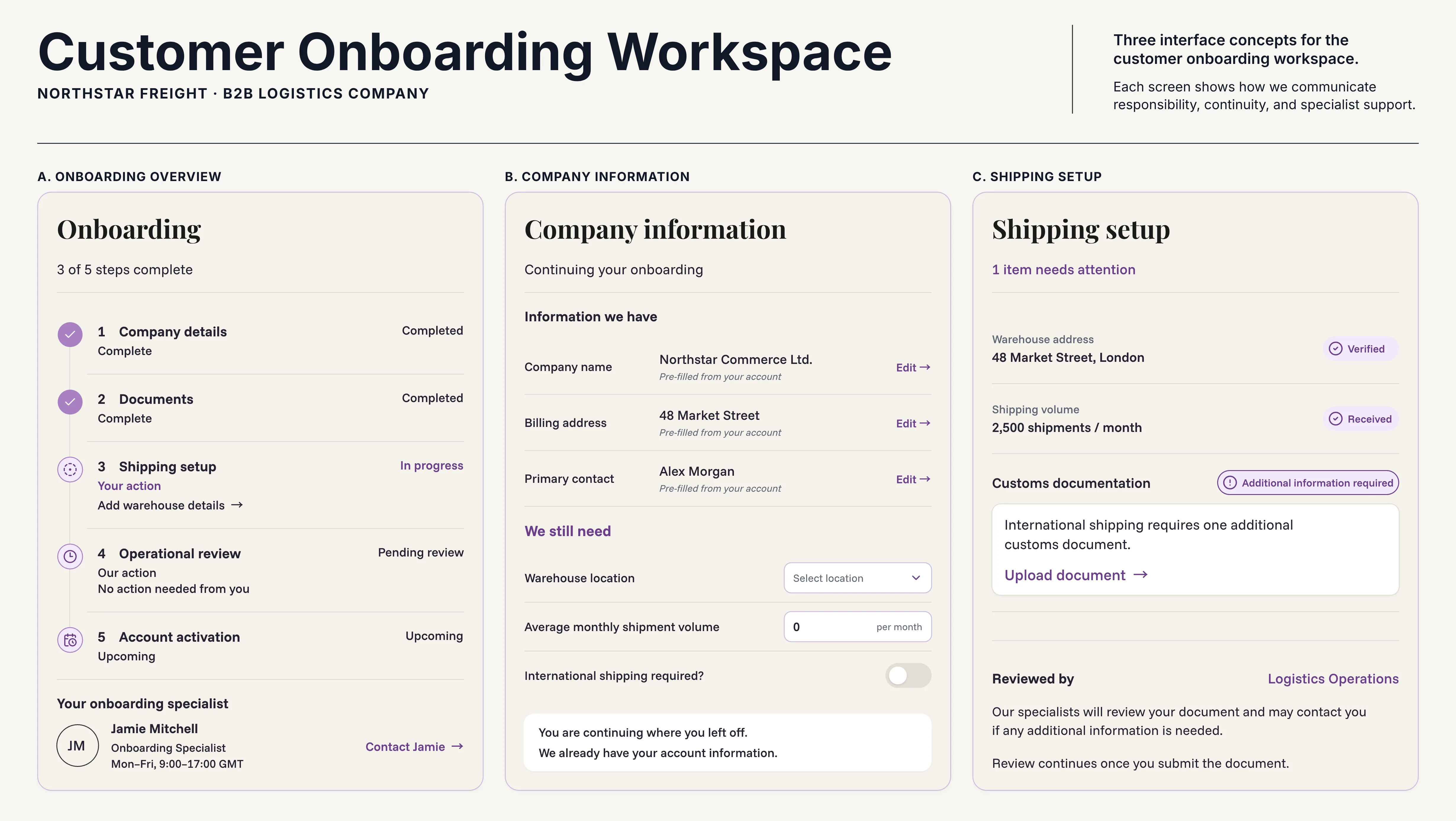Click the 2,500 shipments / month value
Screen dimensions: 1456x821
(1067, 428)
